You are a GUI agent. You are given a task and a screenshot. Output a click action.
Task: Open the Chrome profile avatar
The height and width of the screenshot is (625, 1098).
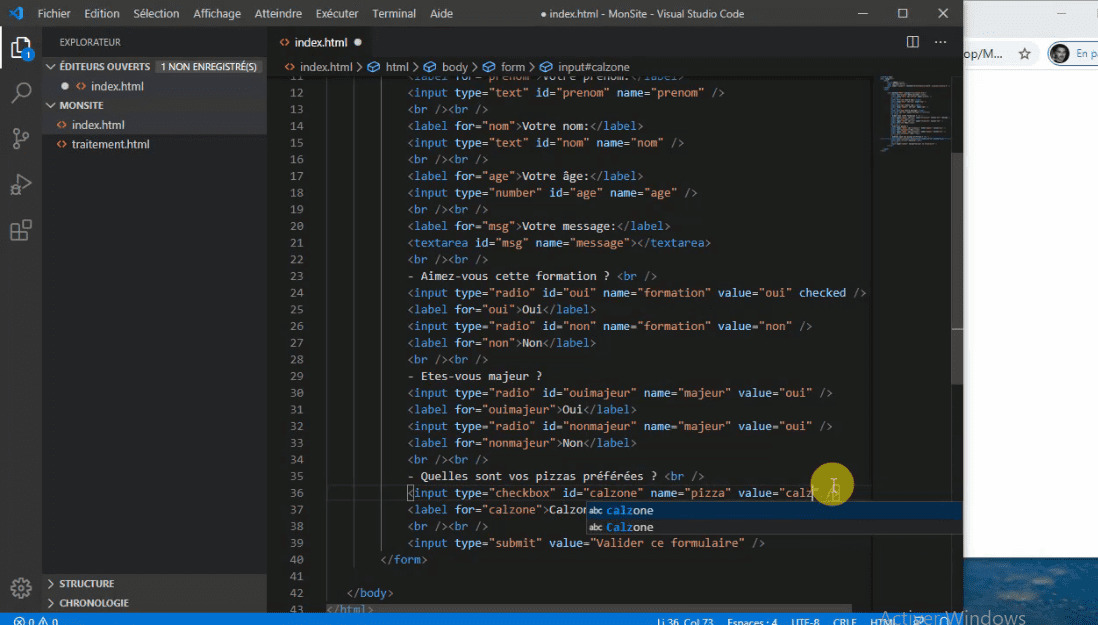click(x=1059, y=53)
